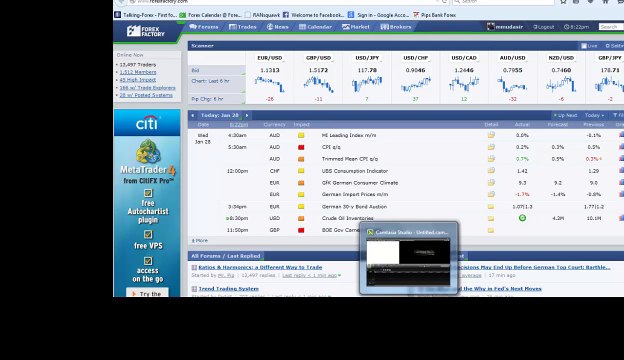Open the AUD/USD mini chart
Screen dimensions: 624x360
tap(512, 84)
